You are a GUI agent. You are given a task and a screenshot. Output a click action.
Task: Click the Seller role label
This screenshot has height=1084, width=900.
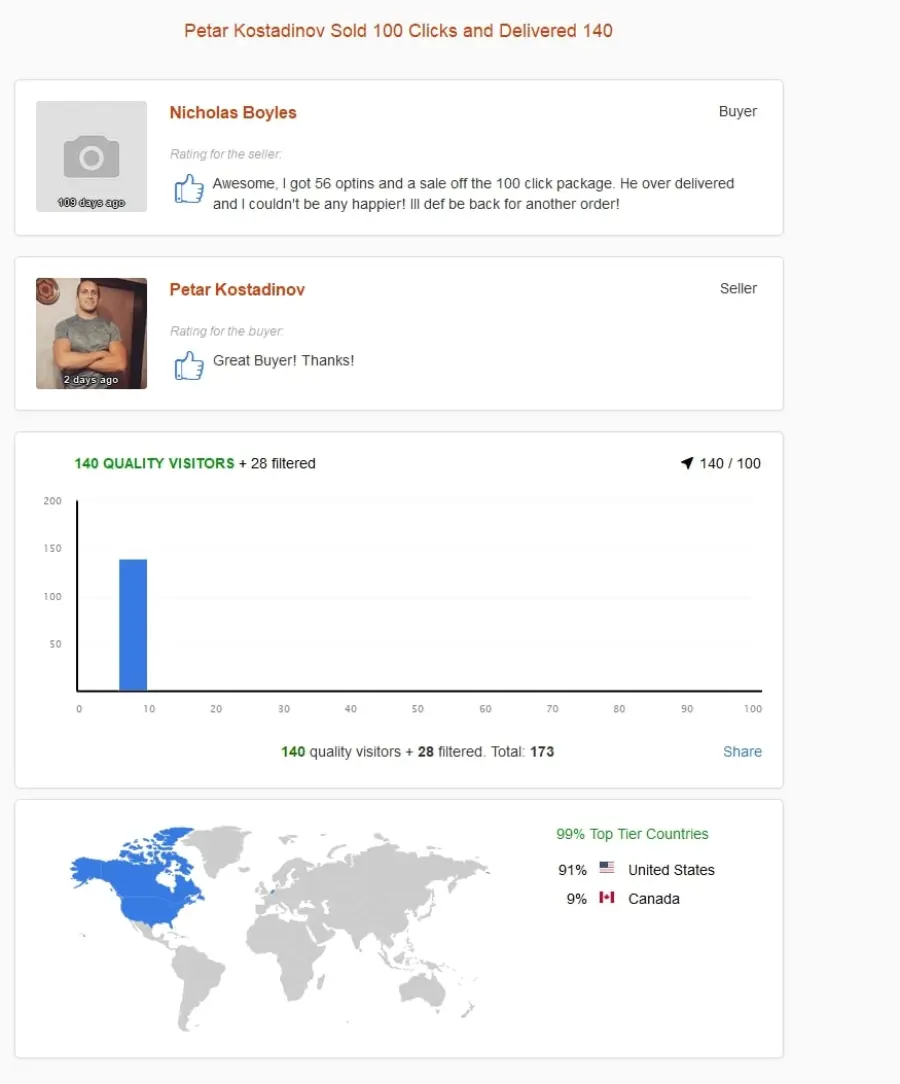point(738,288)
